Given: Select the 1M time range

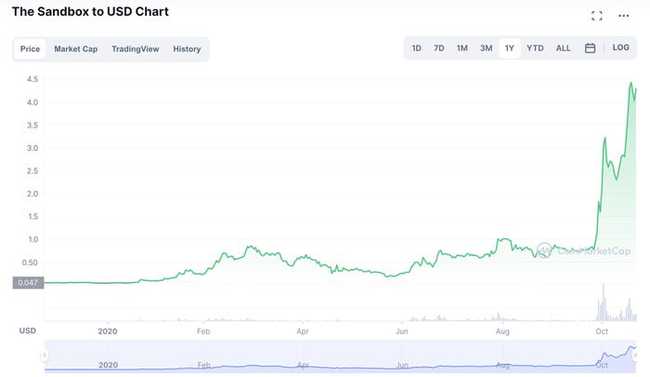Looking at the screenshot, I should point(462,48).
